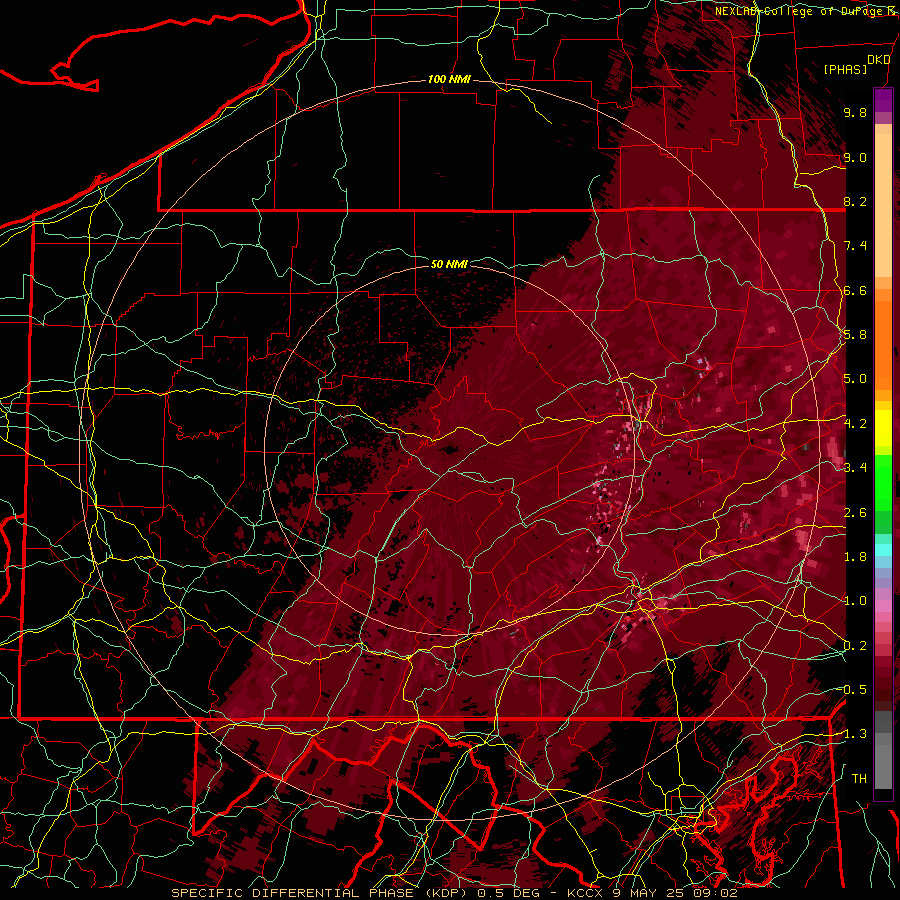Click the 9.0 scale value
The image size is (900, 900).
click(x=855, y=157)
